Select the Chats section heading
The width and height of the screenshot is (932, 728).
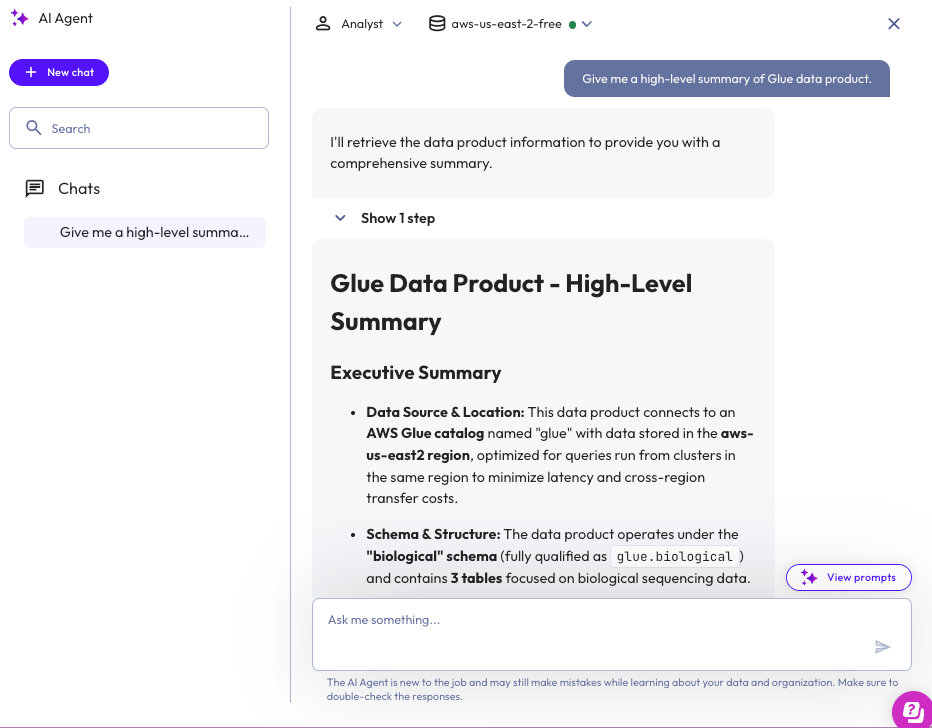[79, 188]
